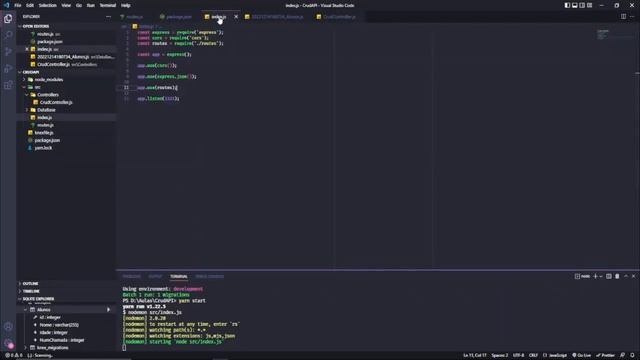Viewport: 640px width, 360px height.
Task: Open the feedback icon in status bar
Action: tap(622, 356)
